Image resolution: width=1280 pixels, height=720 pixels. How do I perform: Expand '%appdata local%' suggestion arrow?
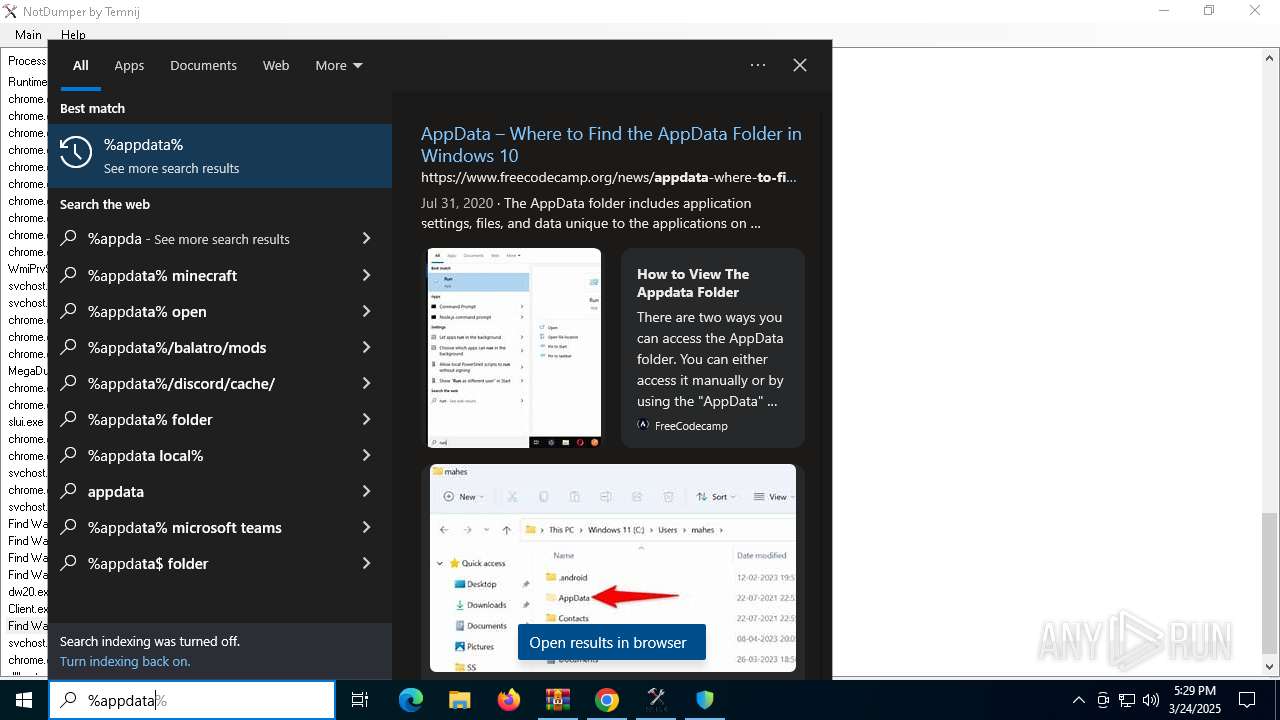pos(366,455)
